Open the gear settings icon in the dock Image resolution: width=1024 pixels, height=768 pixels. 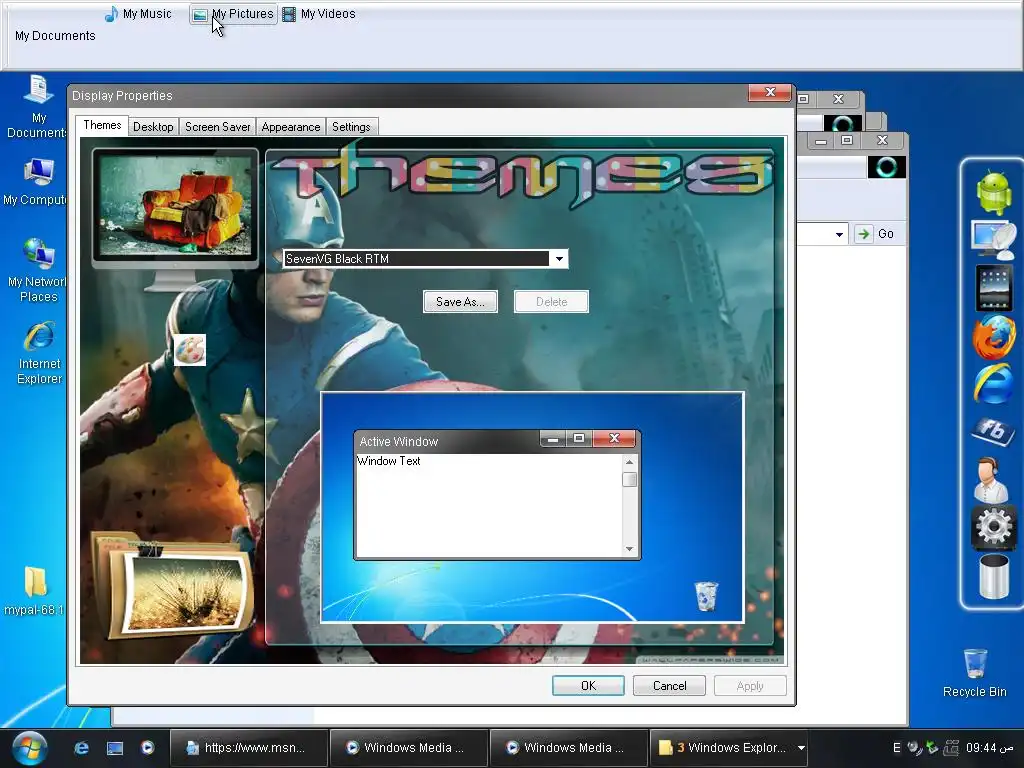tap(993, 526)
